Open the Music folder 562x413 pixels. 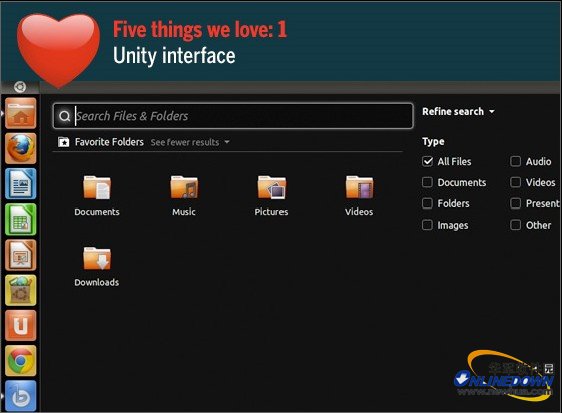[x=184, y=196]
